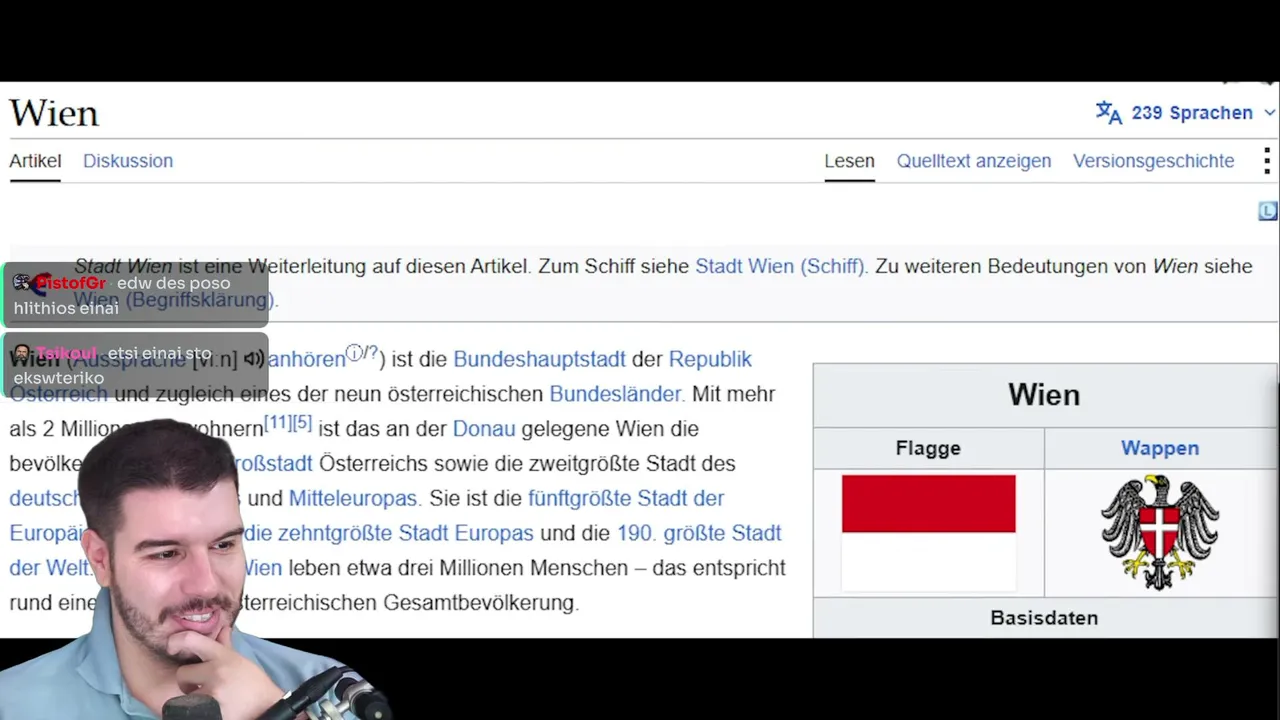Image resolution: width=1280 pixels, height=720 pixels.
Task: Click the large Wien page title
Action: pyautogui.click(x=54, y=114)
